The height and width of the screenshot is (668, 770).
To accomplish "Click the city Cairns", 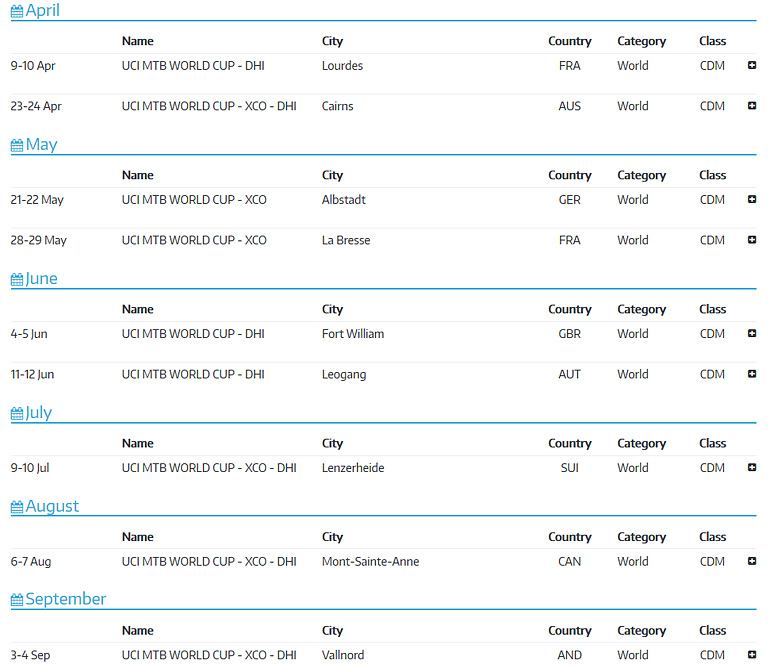I will coord(337,106).
